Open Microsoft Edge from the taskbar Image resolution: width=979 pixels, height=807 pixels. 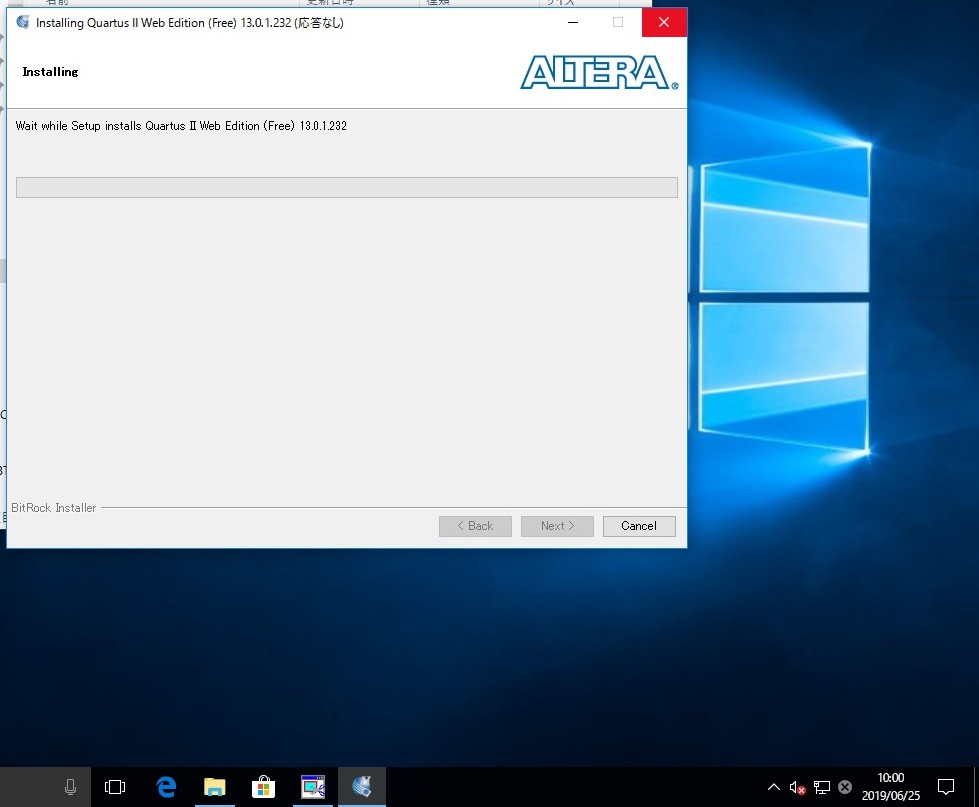[x=166, y=787]
